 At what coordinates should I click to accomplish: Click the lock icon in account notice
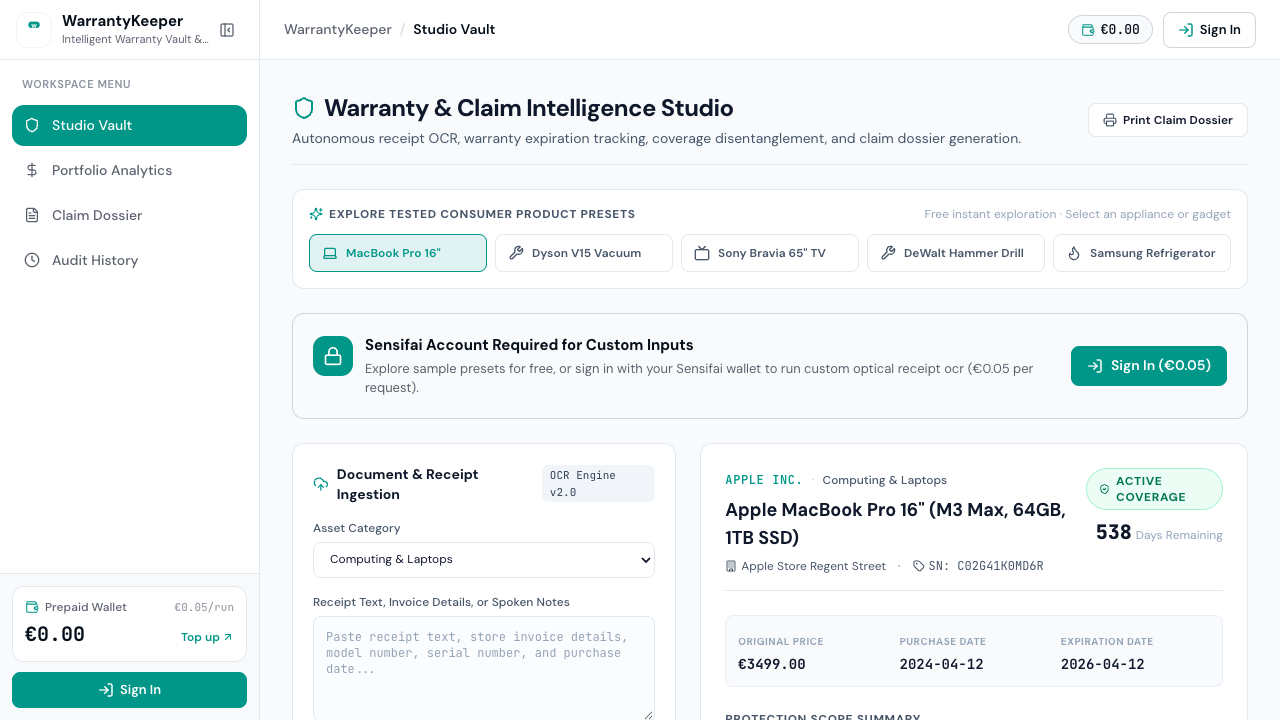click(x=333, y=356)
